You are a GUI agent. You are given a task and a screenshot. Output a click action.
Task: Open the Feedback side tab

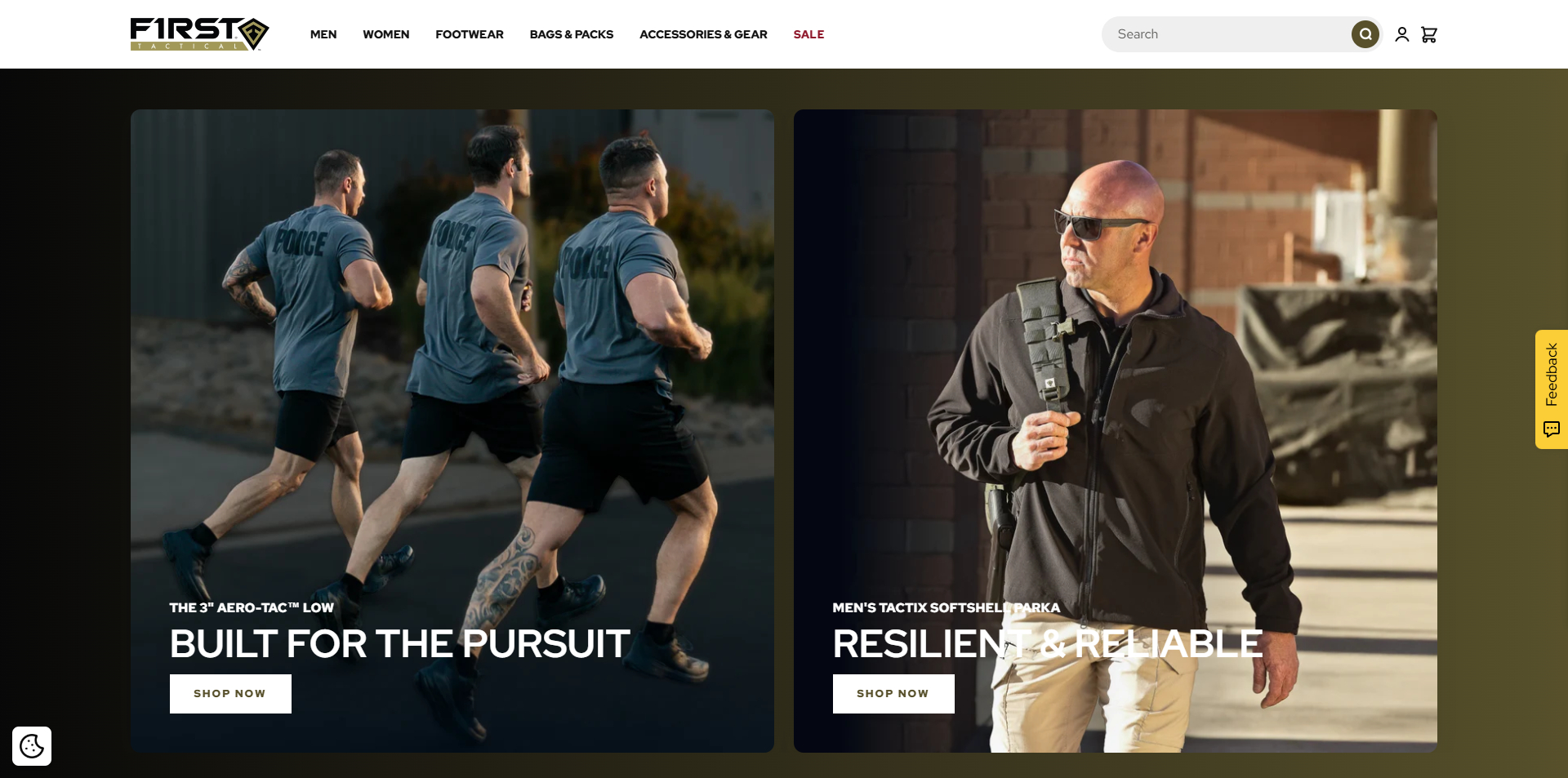coord(1552,389)
